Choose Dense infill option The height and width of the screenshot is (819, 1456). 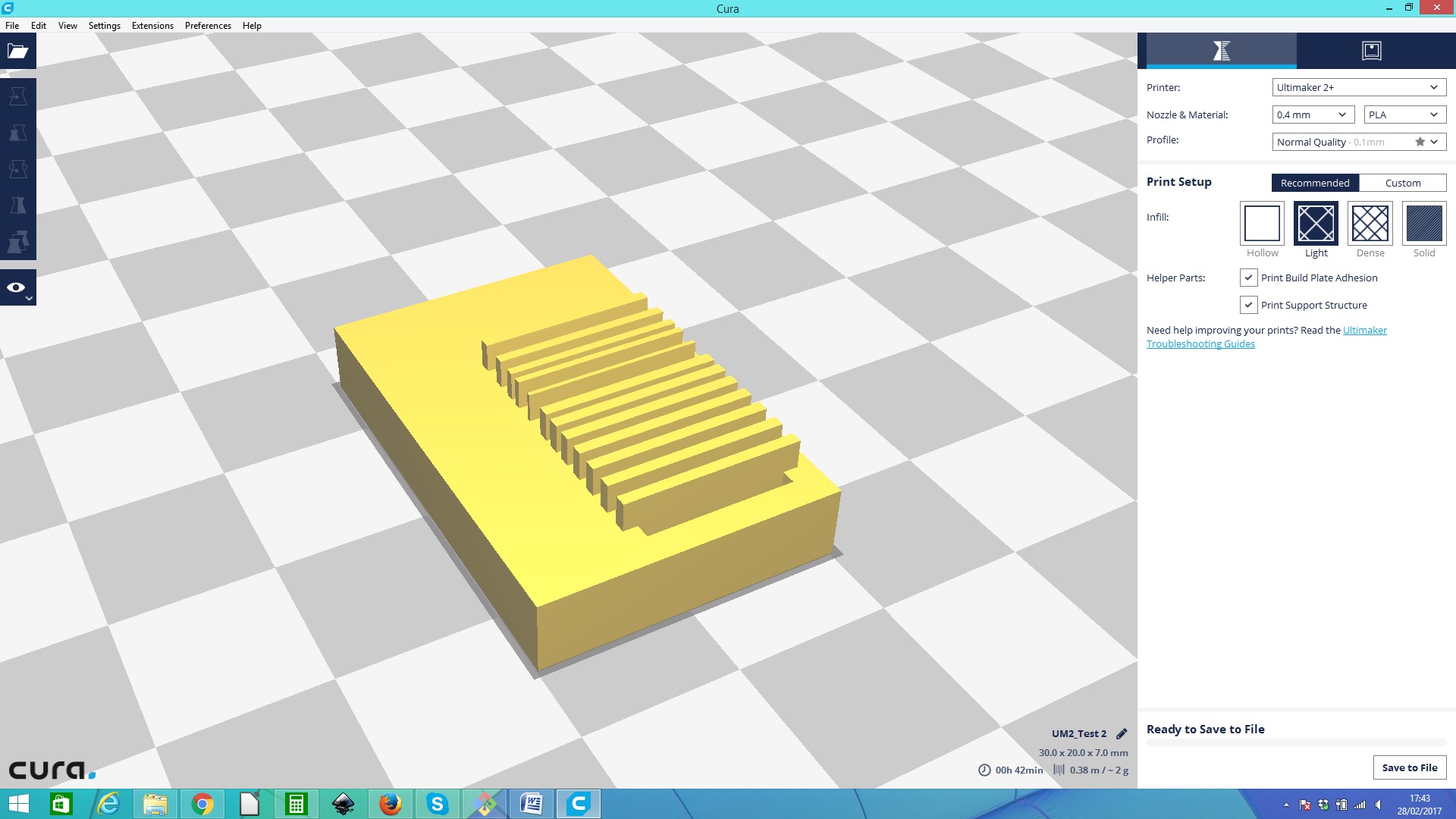[x=1370, y=223]
